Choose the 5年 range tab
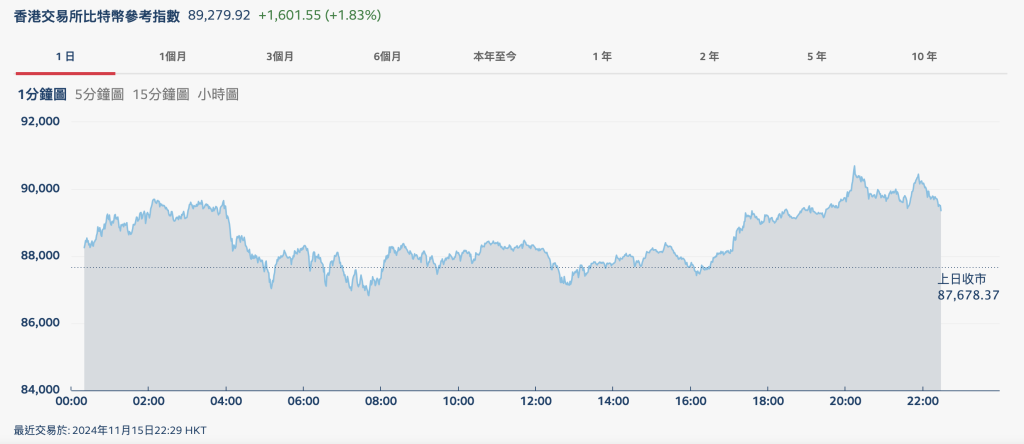This screenshot has height=444, width=1024. pyautogui.click(x=816, y=57)
